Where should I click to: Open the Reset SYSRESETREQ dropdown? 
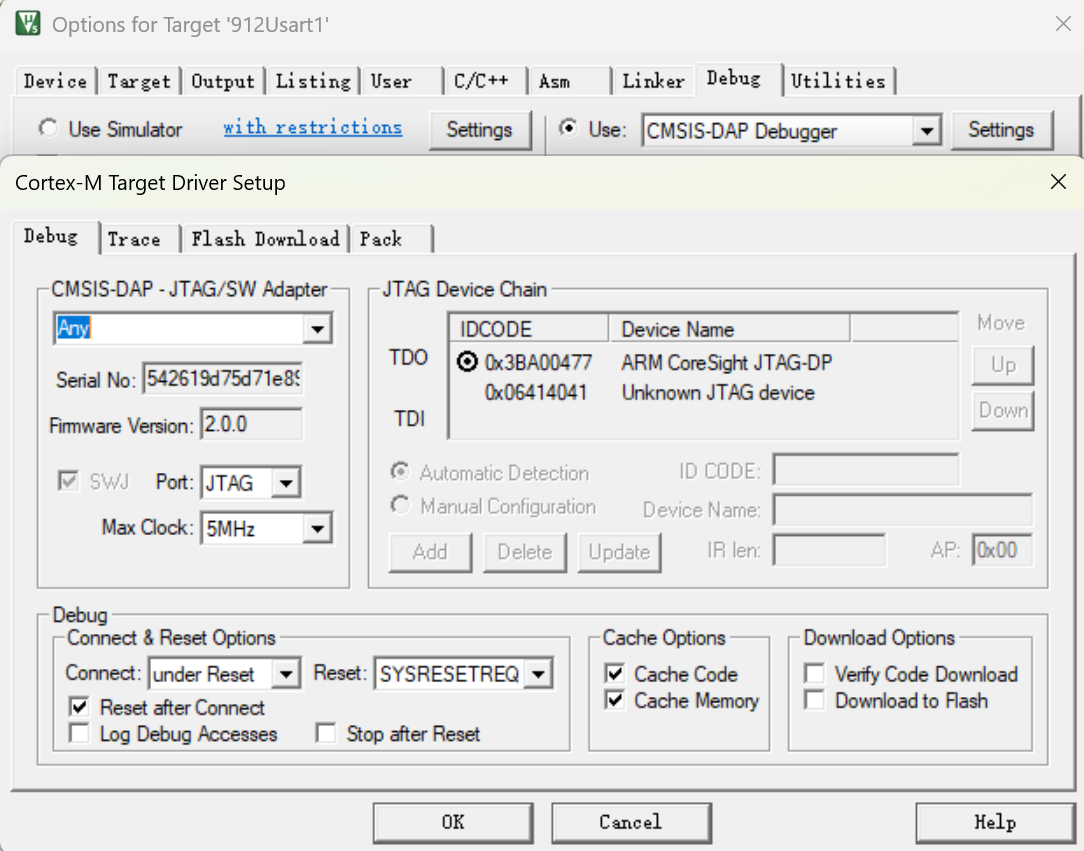point(539,673)
